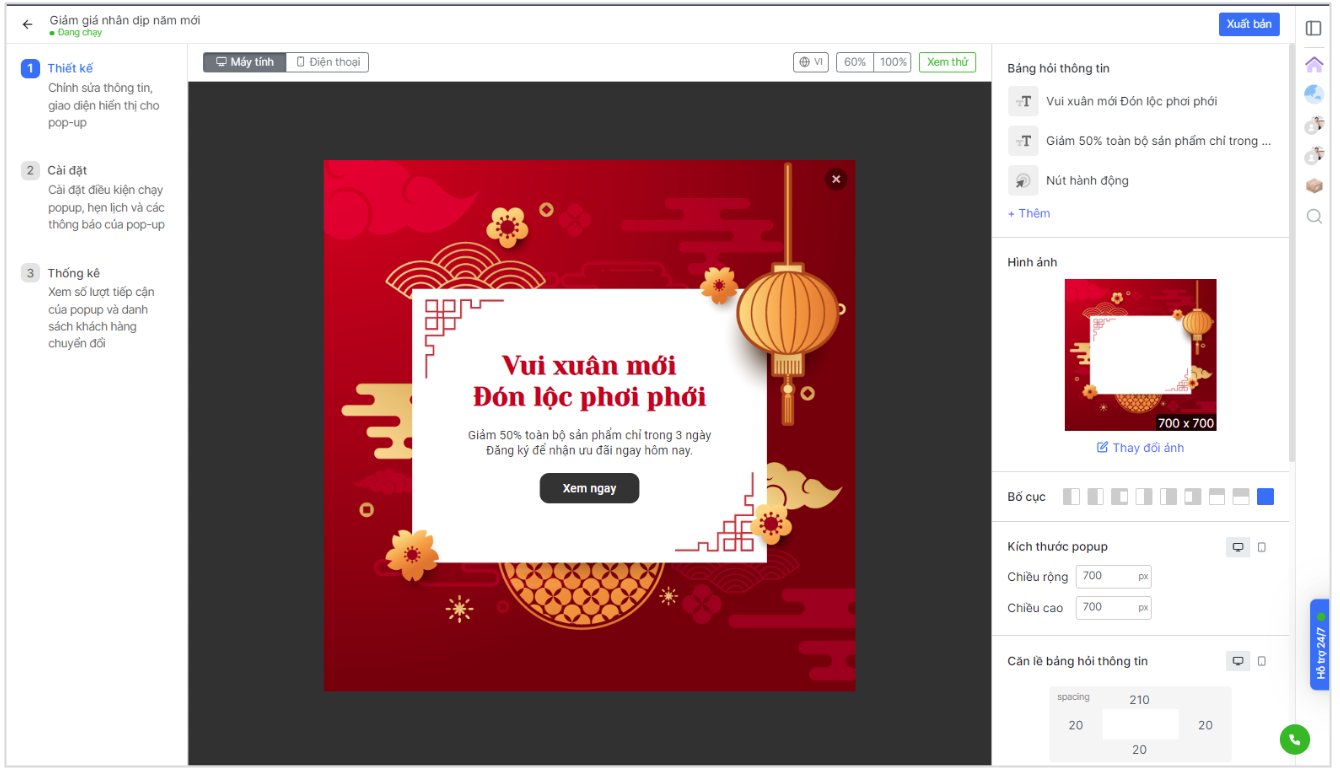The image size is (1340, 772).
Task: Go to step 2 Cài đặt
Action: [x=67, y=170]
